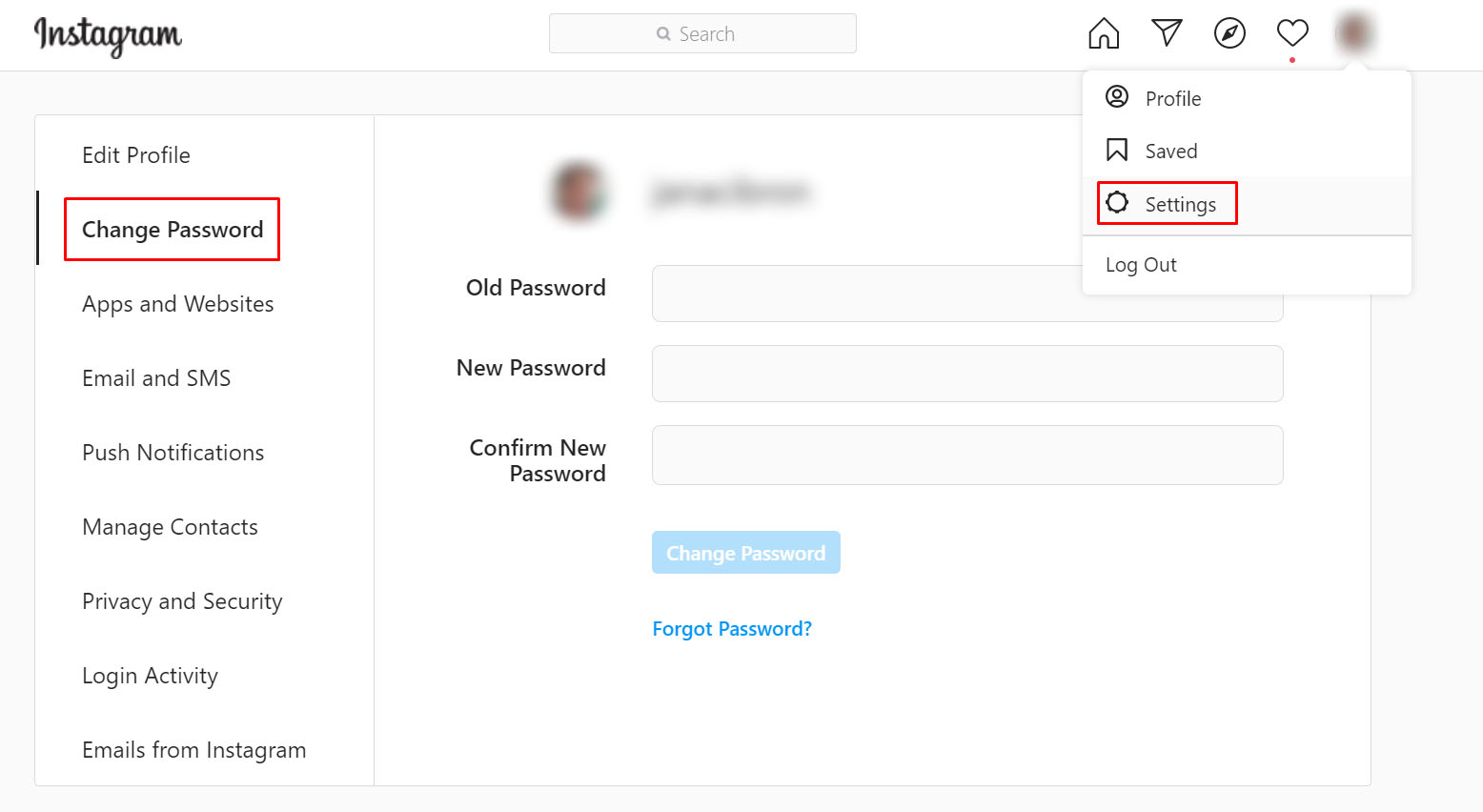
Task: Open the Edit Profile settings tab
Action: point(136,155)
